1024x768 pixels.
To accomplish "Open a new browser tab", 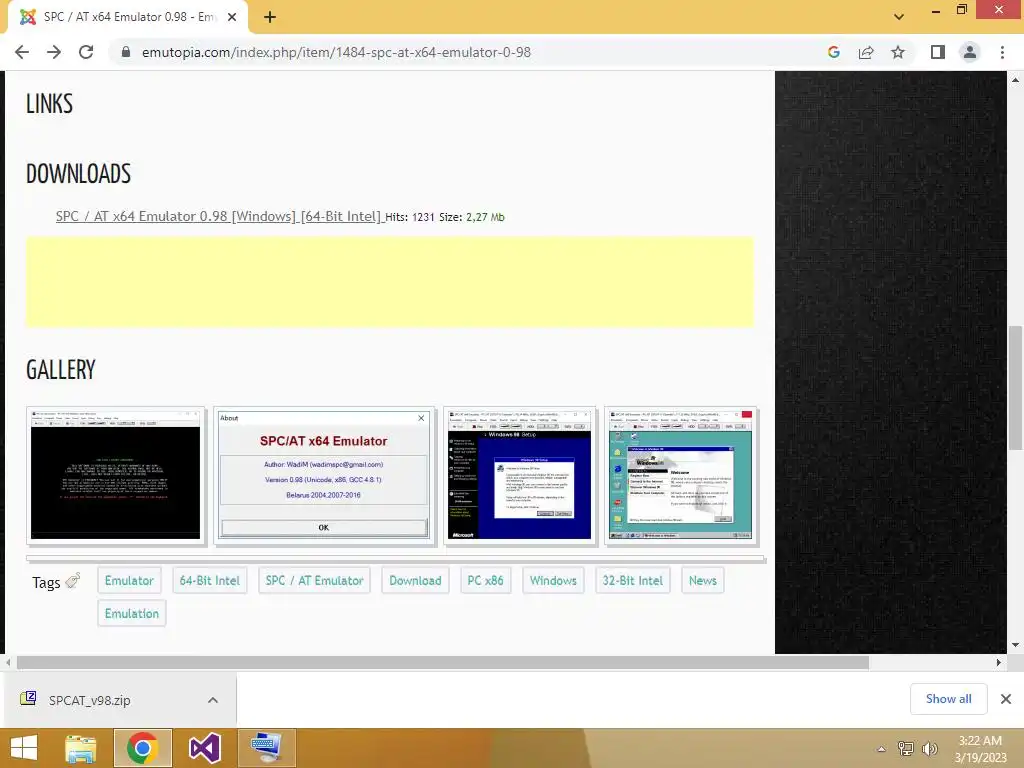I will pos(270,17).
